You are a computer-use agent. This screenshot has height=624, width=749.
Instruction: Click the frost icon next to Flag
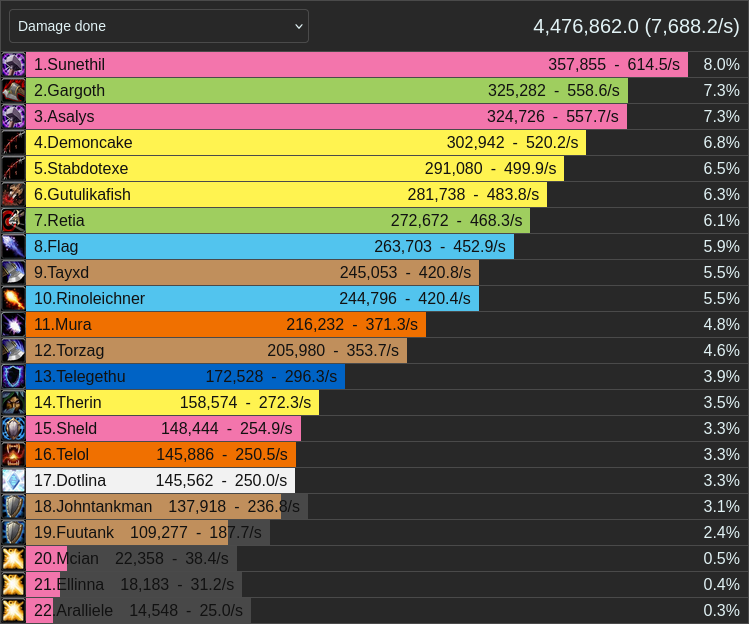click(x=13, y=247)
